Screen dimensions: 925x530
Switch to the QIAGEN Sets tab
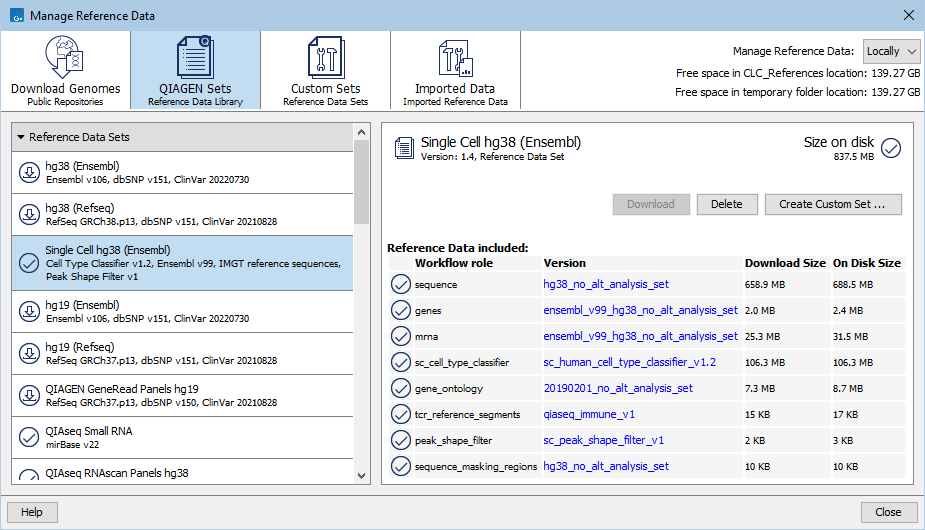[x=195, y=70]
